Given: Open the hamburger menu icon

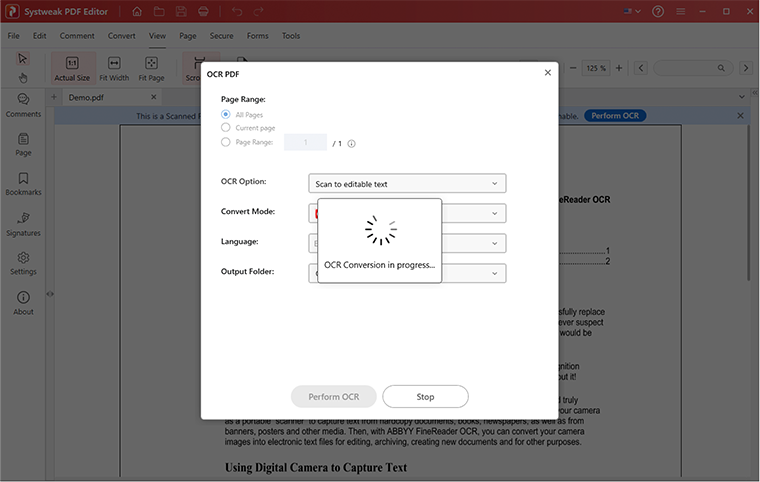Looking at the screenshot, I should [681, 11].
